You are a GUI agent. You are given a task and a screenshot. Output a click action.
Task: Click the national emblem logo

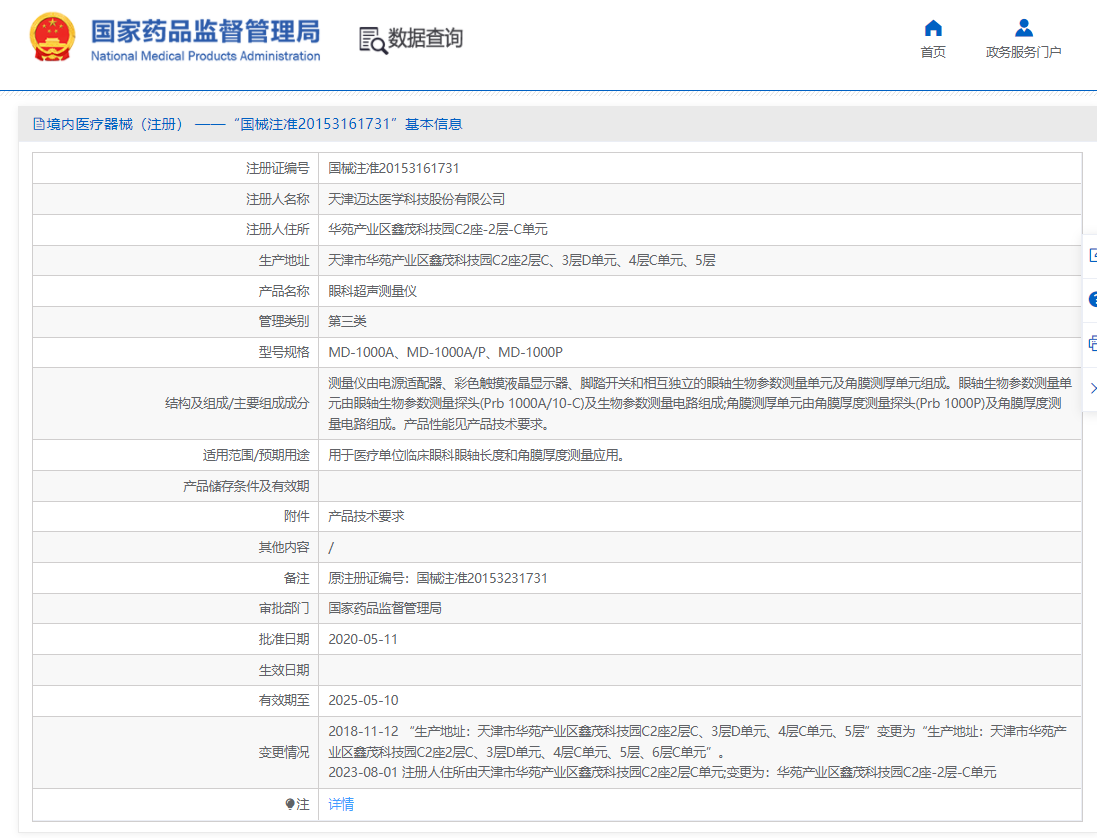pyautogui.click(x=52, y=37)
